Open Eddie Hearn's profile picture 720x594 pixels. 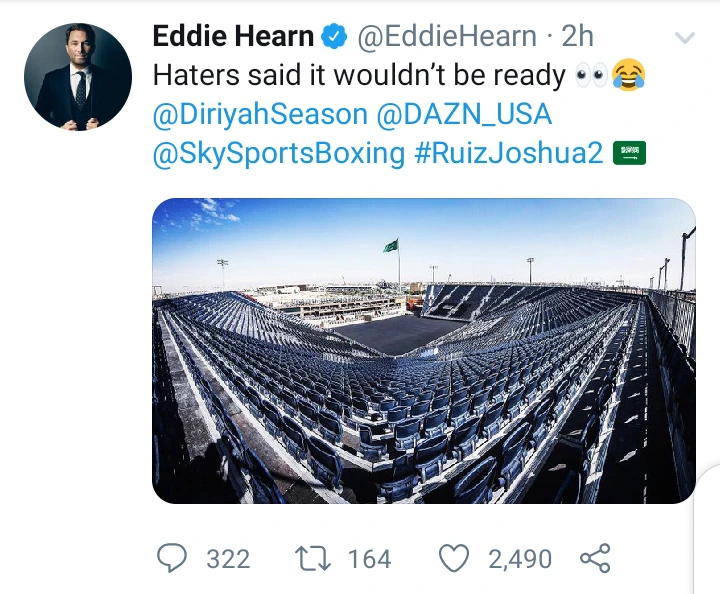pos(78,77)
